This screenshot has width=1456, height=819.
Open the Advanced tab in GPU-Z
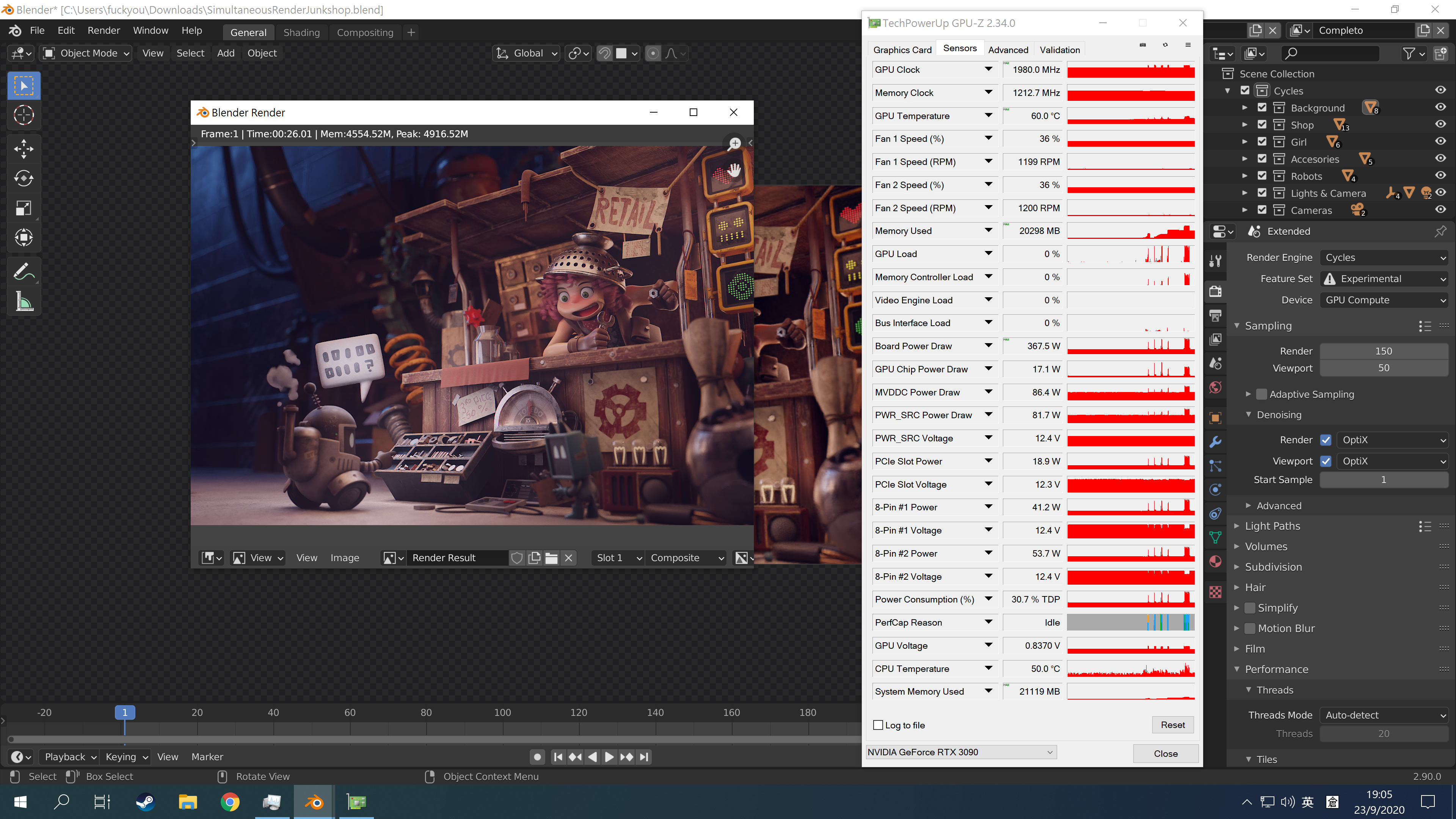tap(1008, 50)
